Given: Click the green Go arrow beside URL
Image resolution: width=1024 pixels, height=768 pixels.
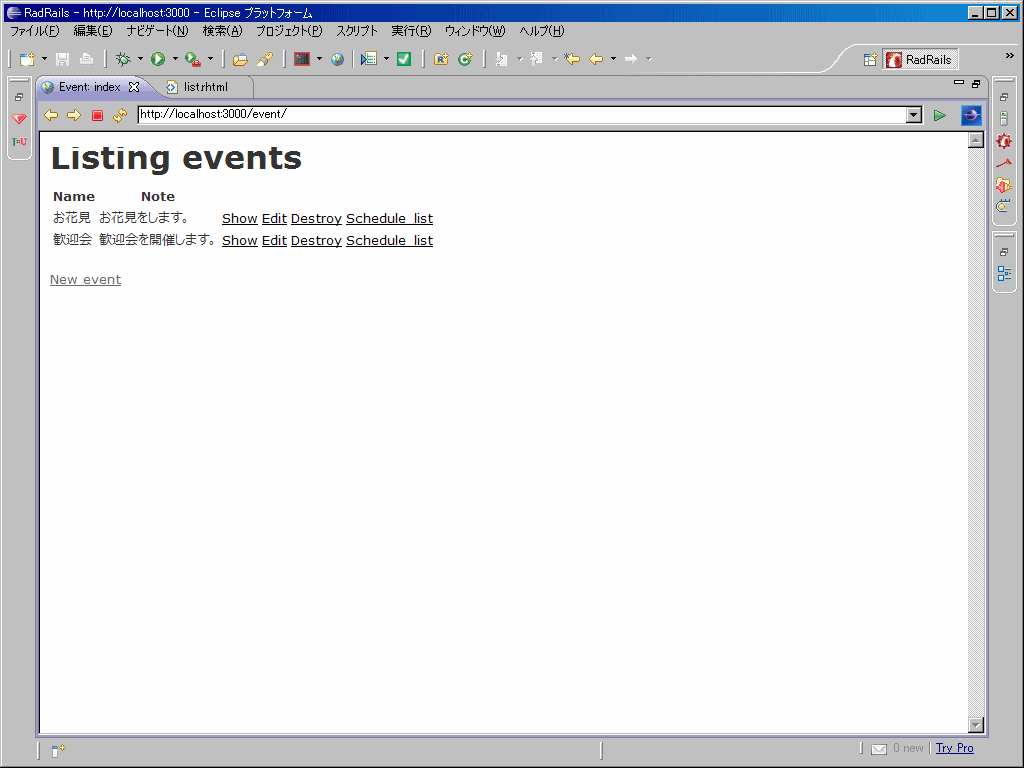Looking at the screenshot, I should click(x=940, y=116).
